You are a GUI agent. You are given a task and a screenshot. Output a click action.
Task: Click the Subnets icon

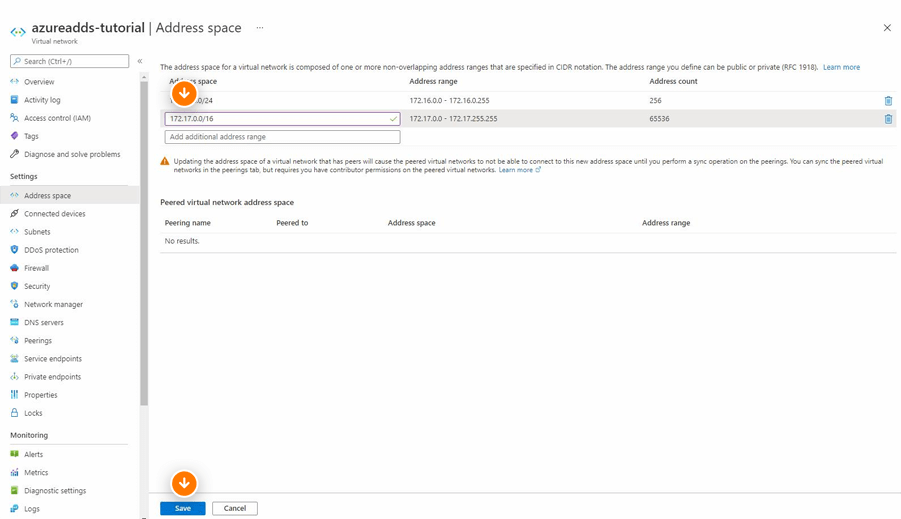[14, 232]
